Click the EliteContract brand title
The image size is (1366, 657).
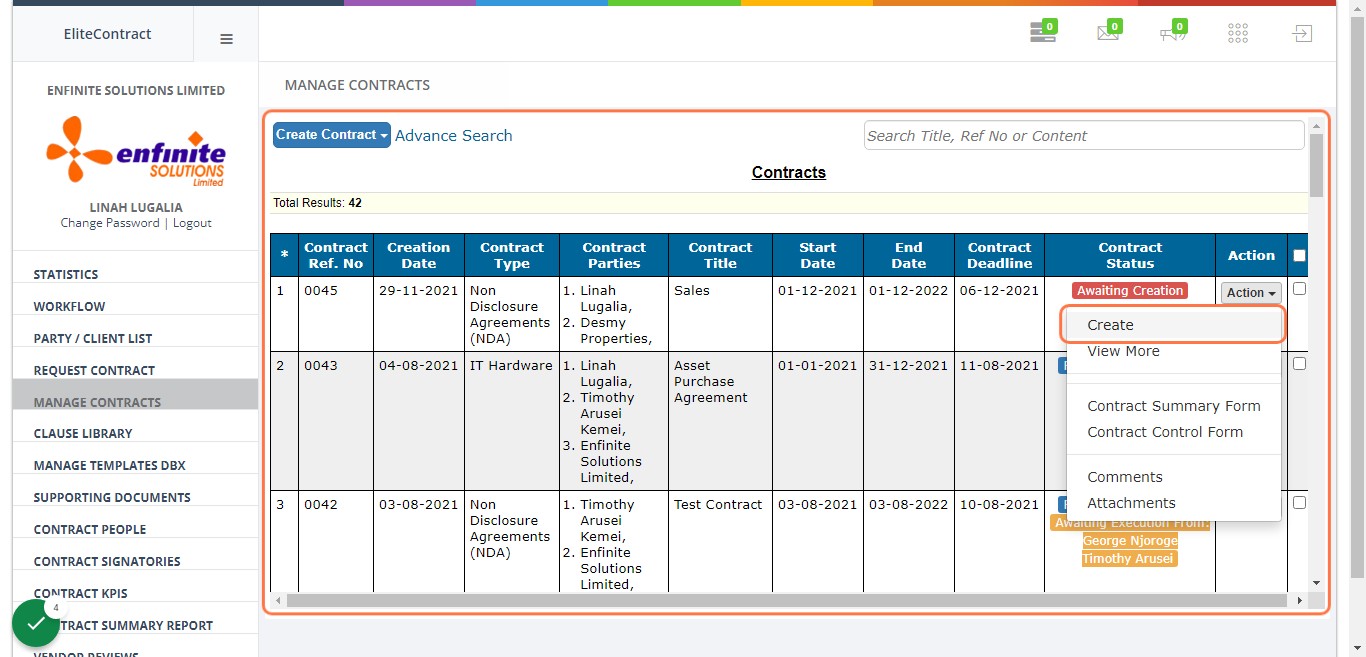[x=107, y=33]
